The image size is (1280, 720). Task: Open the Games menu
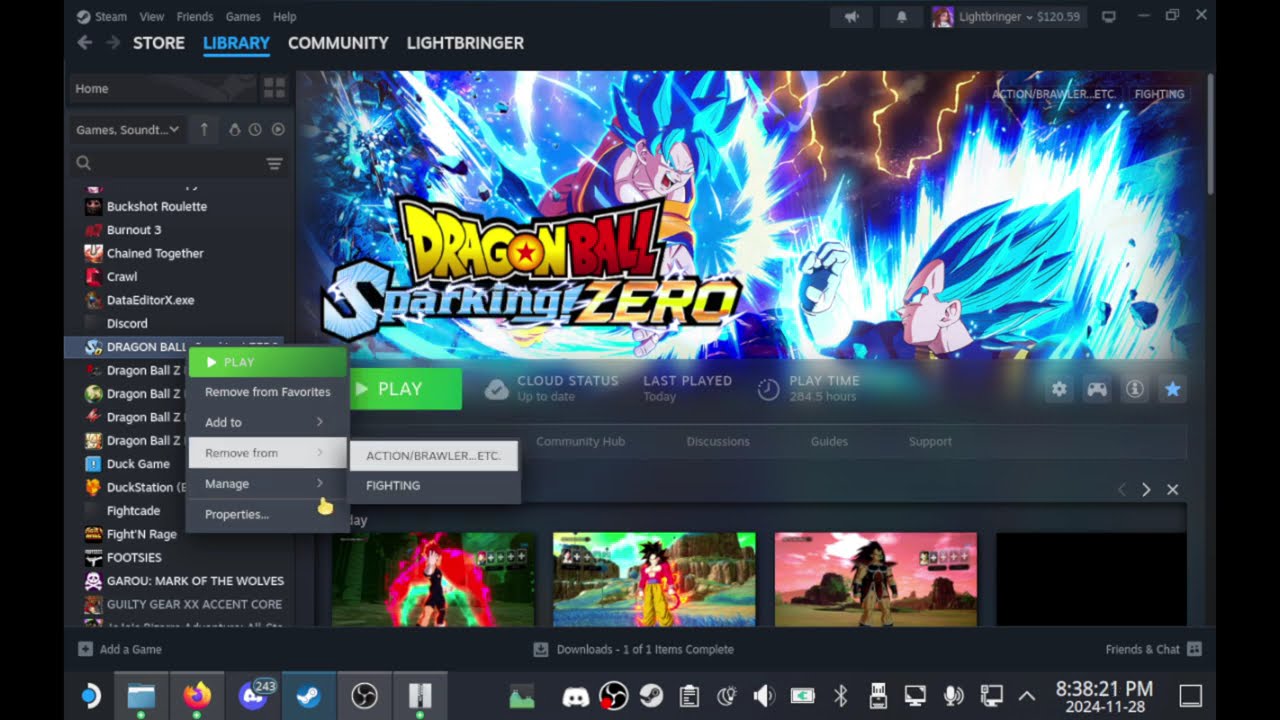[x=243, y=17]
